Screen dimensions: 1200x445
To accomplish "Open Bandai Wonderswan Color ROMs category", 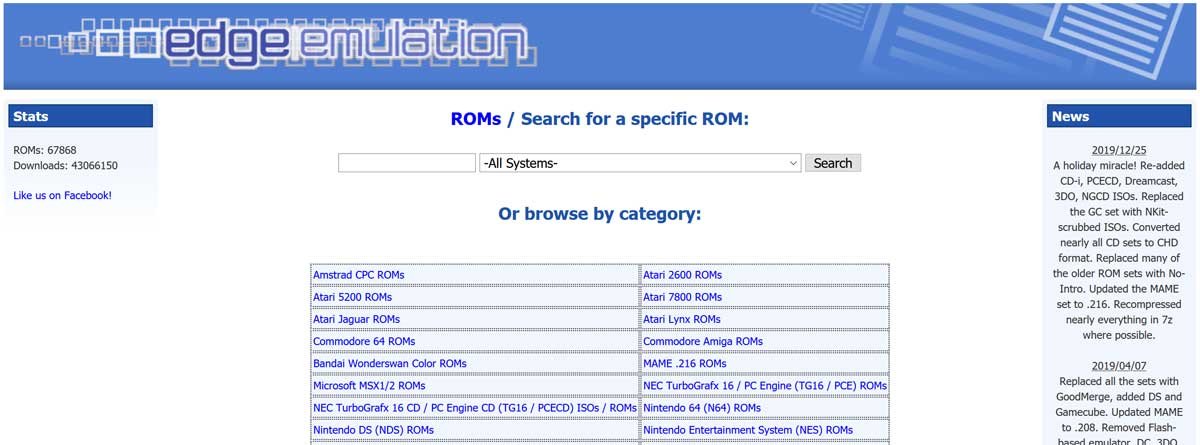I will (390, 364).
